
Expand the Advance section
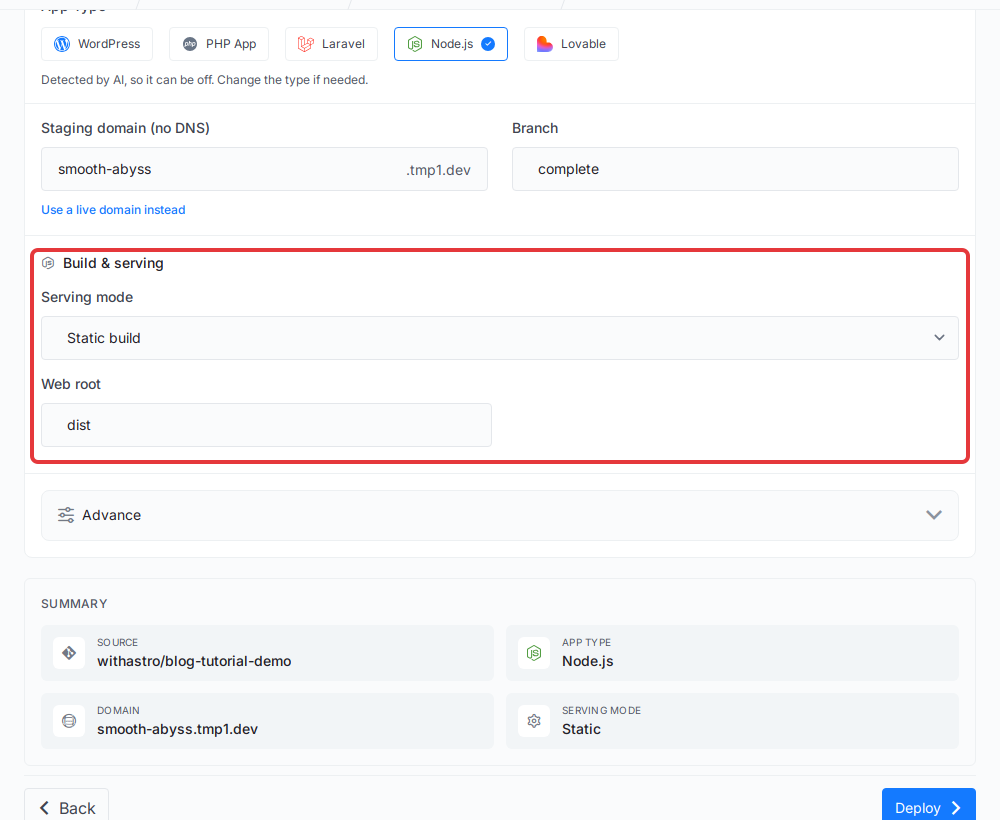pyautogui.click(x=500, y=515)
